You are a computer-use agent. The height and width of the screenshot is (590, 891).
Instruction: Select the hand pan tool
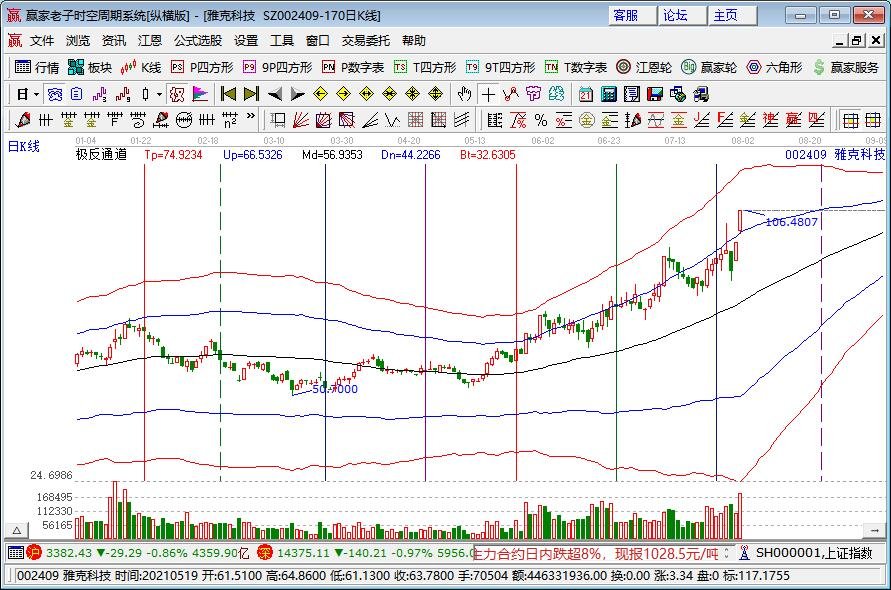pos(464,94)
